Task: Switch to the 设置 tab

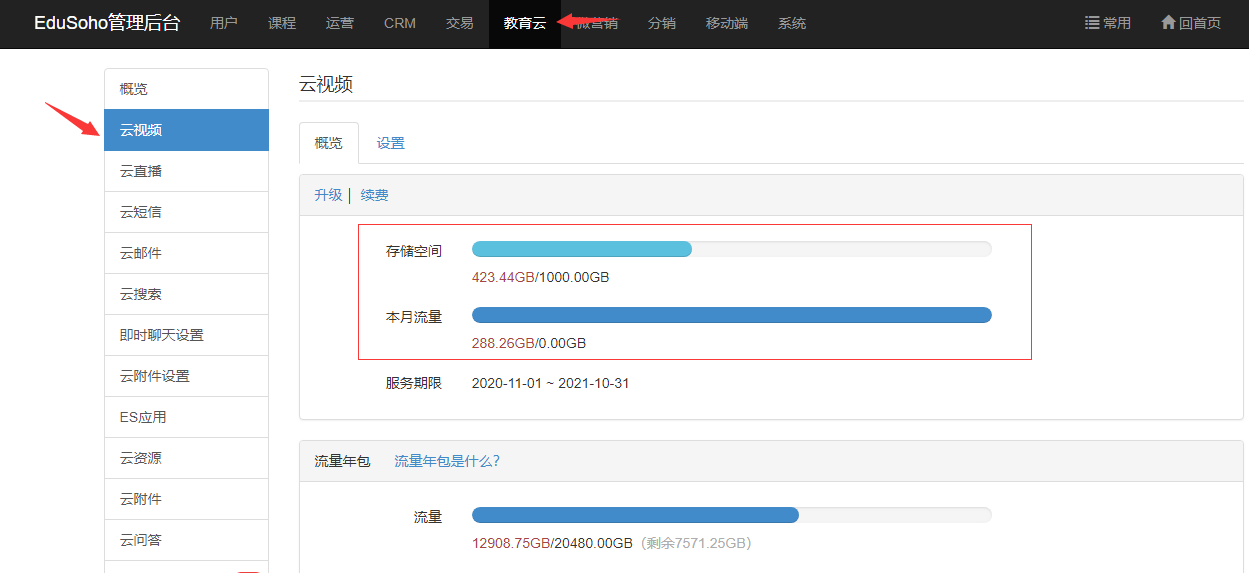Action: (x=390, y=143)
